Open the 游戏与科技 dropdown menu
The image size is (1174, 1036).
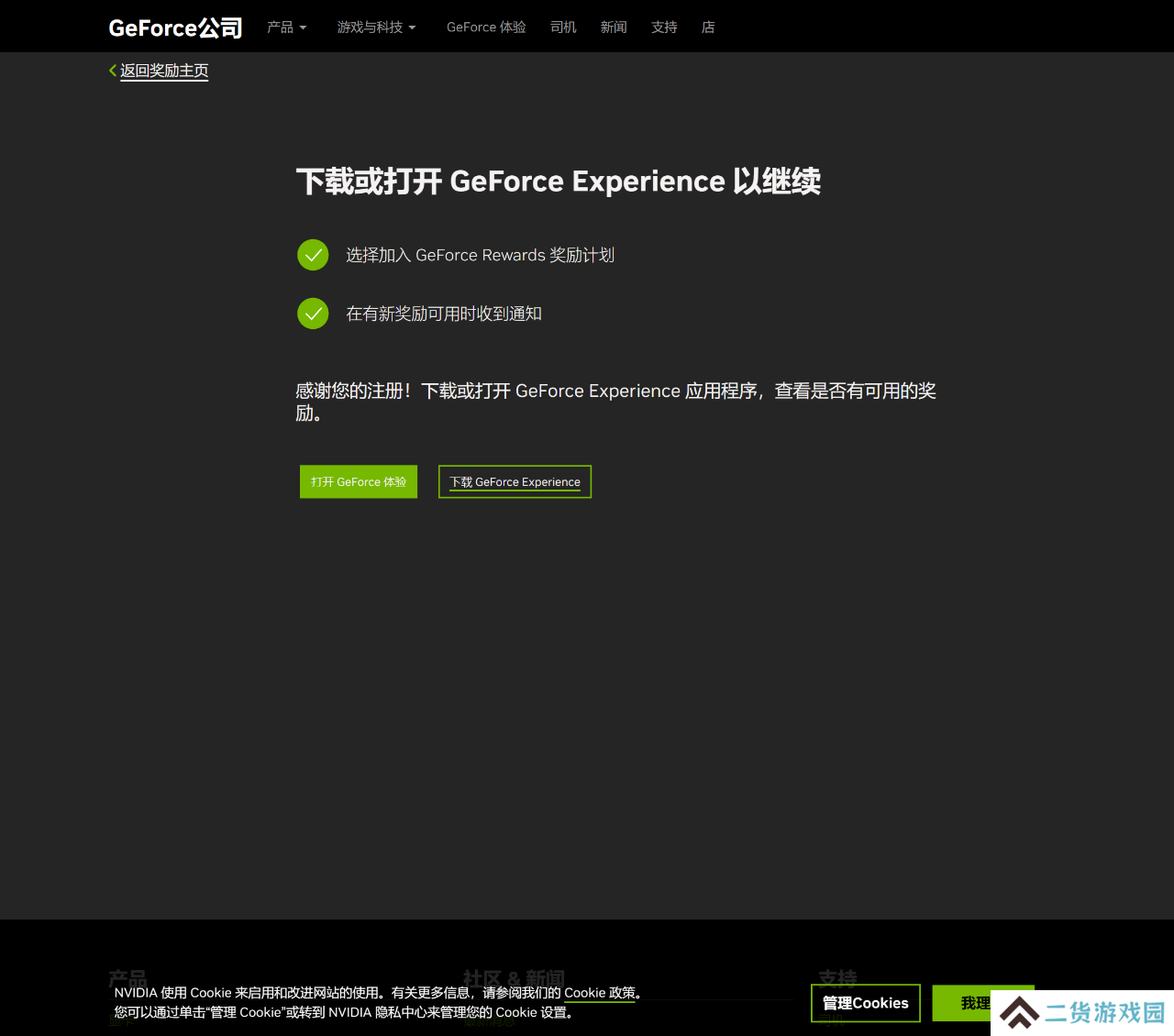click(376, 28)
